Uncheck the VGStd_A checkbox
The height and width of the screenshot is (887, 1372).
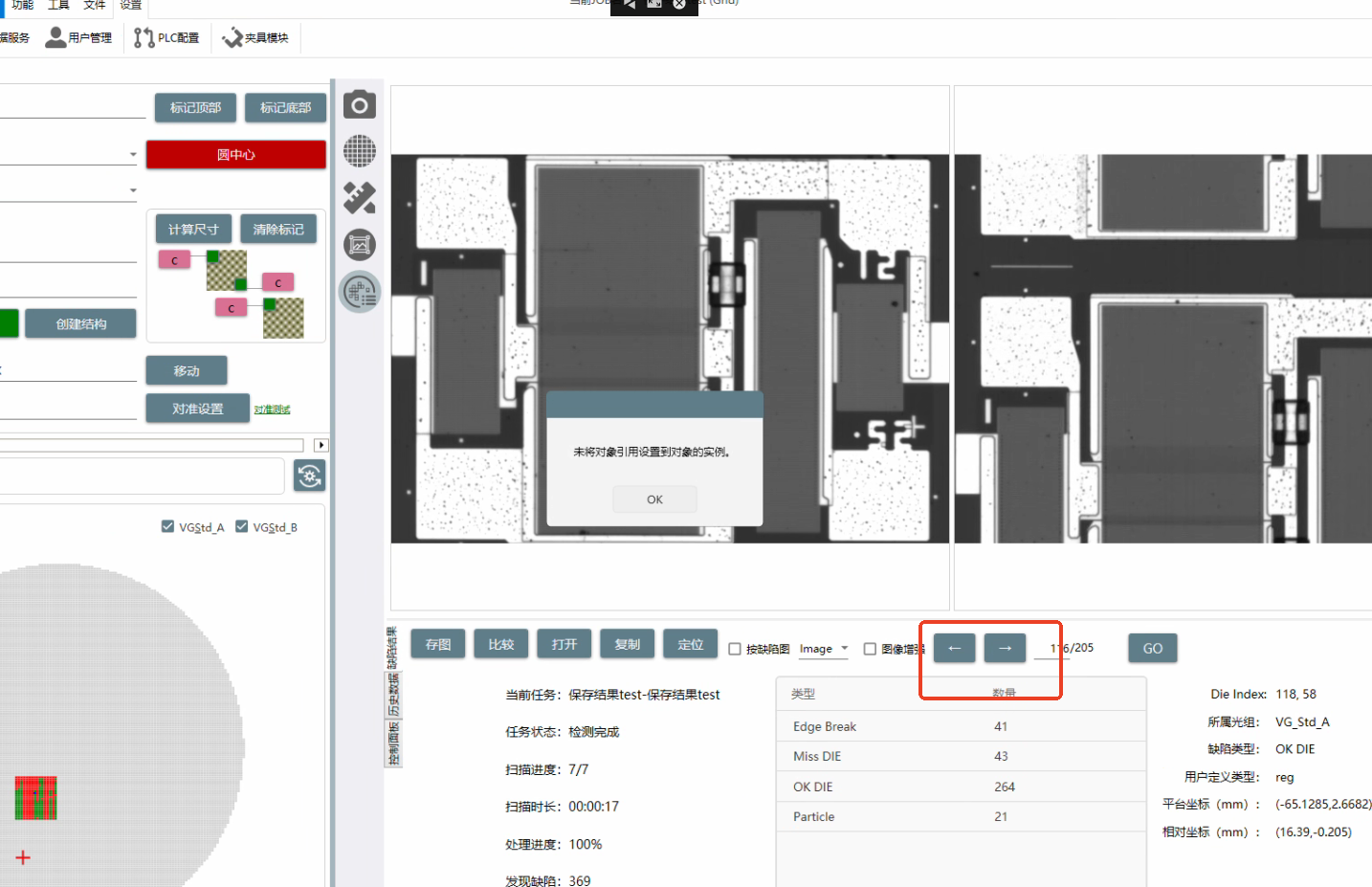point(168,526)
